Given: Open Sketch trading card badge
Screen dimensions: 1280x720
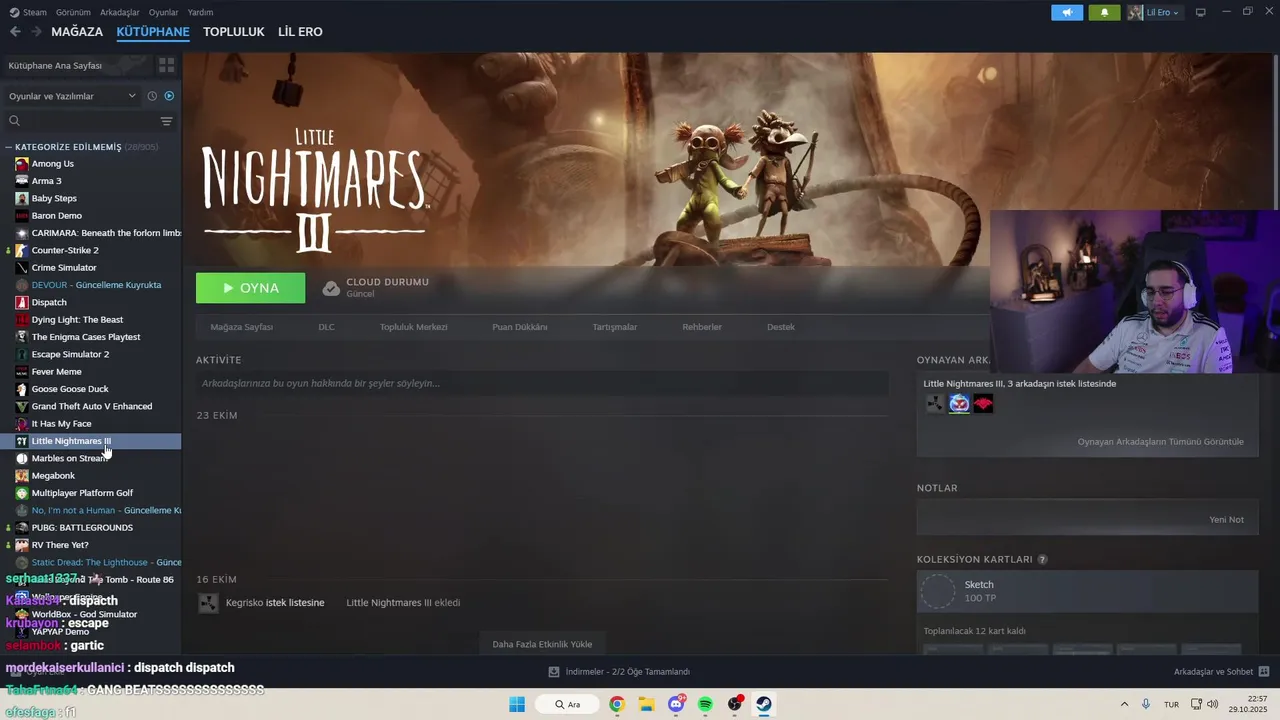Looking at the screenshot, I should (1087, 591).
